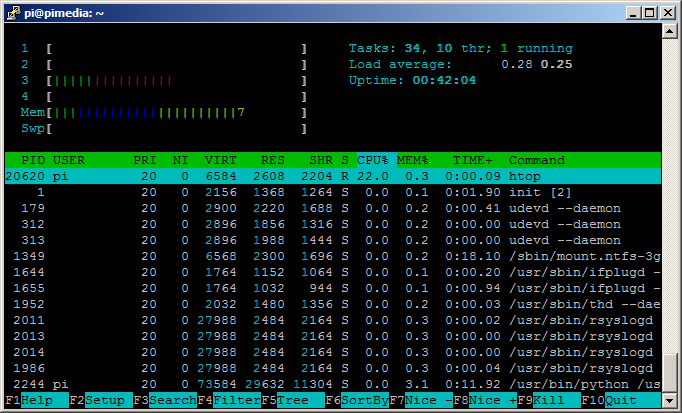
Task: Click F3 Search at bottom bar
Action: click(165, 400)
